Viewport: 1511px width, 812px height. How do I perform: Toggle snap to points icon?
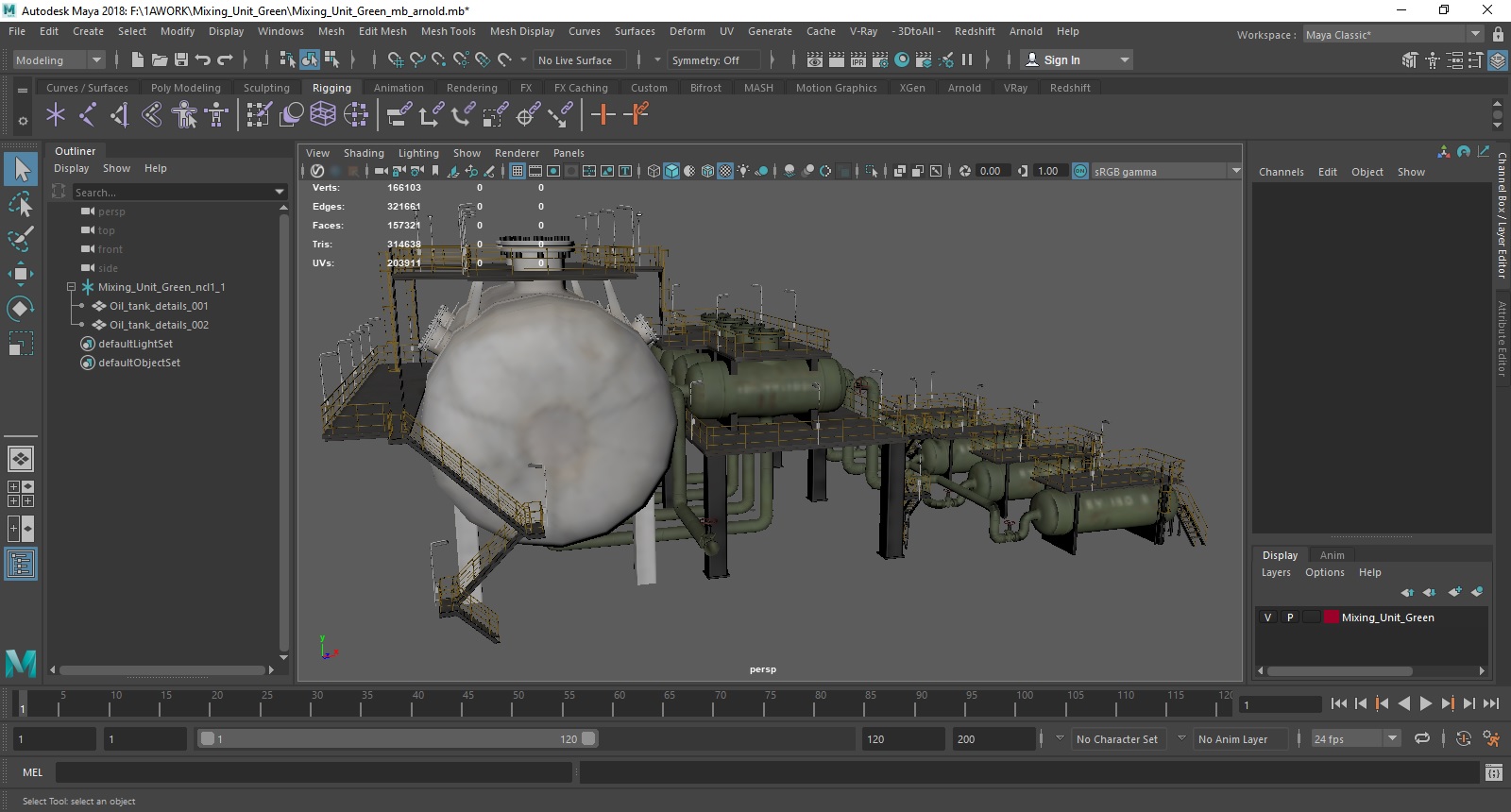(439, 59)
